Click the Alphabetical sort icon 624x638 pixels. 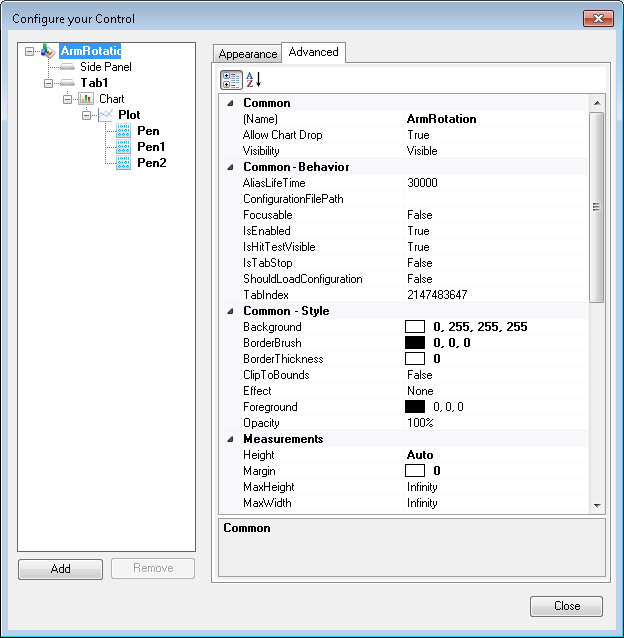pos(254,80)
